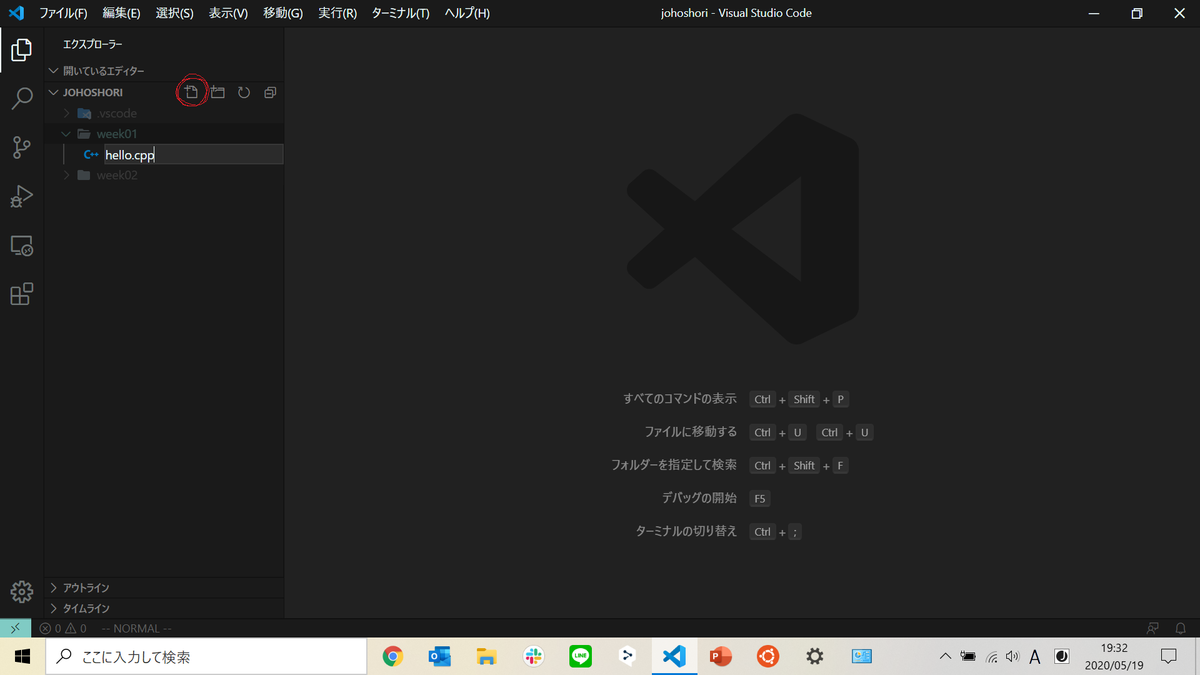
Task: Open the ファイル(F) menu
Action: point(63,13)
